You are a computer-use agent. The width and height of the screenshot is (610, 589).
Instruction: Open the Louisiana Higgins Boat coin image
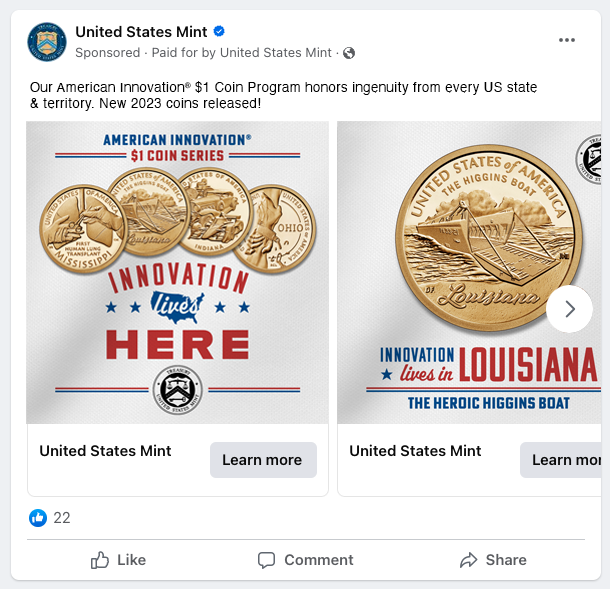(x=469, y=272)
